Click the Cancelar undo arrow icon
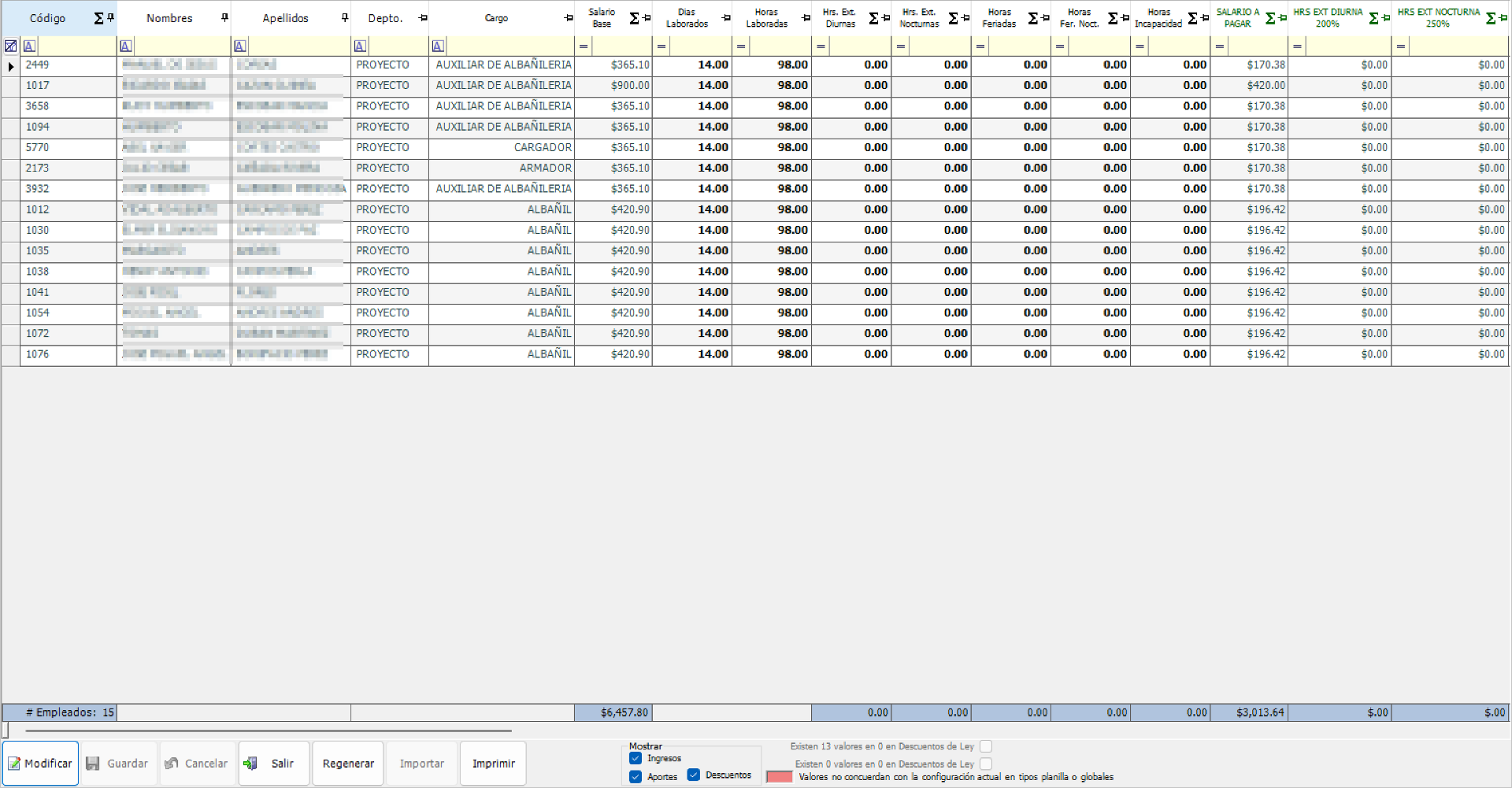 click(172, 763)
